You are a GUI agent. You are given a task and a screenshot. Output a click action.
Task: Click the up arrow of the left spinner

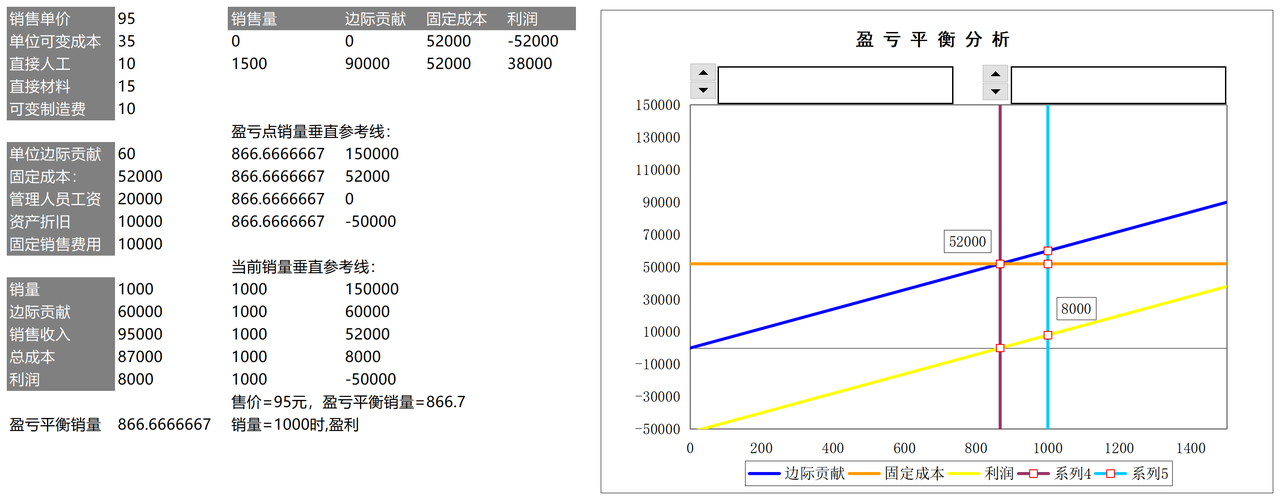coord(703,74)
